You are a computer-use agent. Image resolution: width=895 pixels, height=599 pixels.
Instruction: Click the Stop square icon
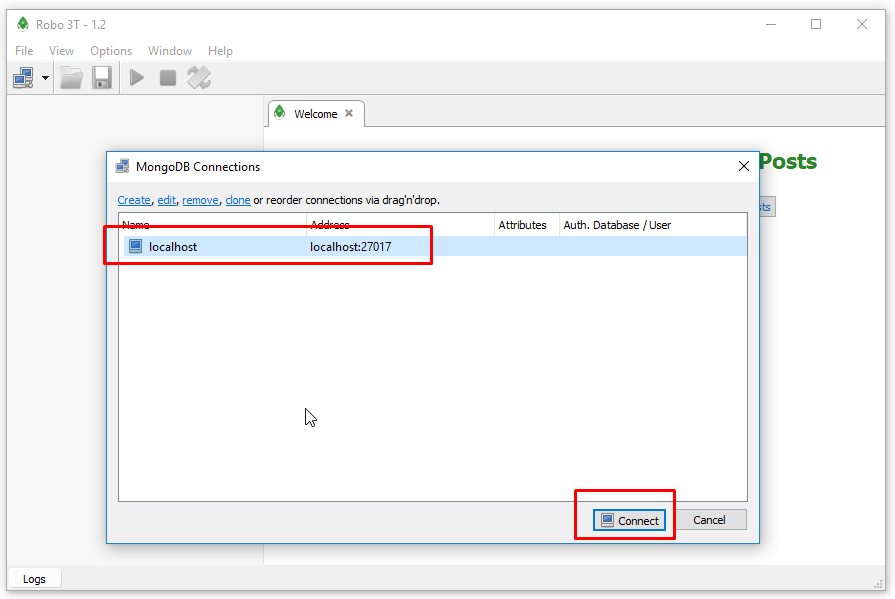[x=167, y=78]
